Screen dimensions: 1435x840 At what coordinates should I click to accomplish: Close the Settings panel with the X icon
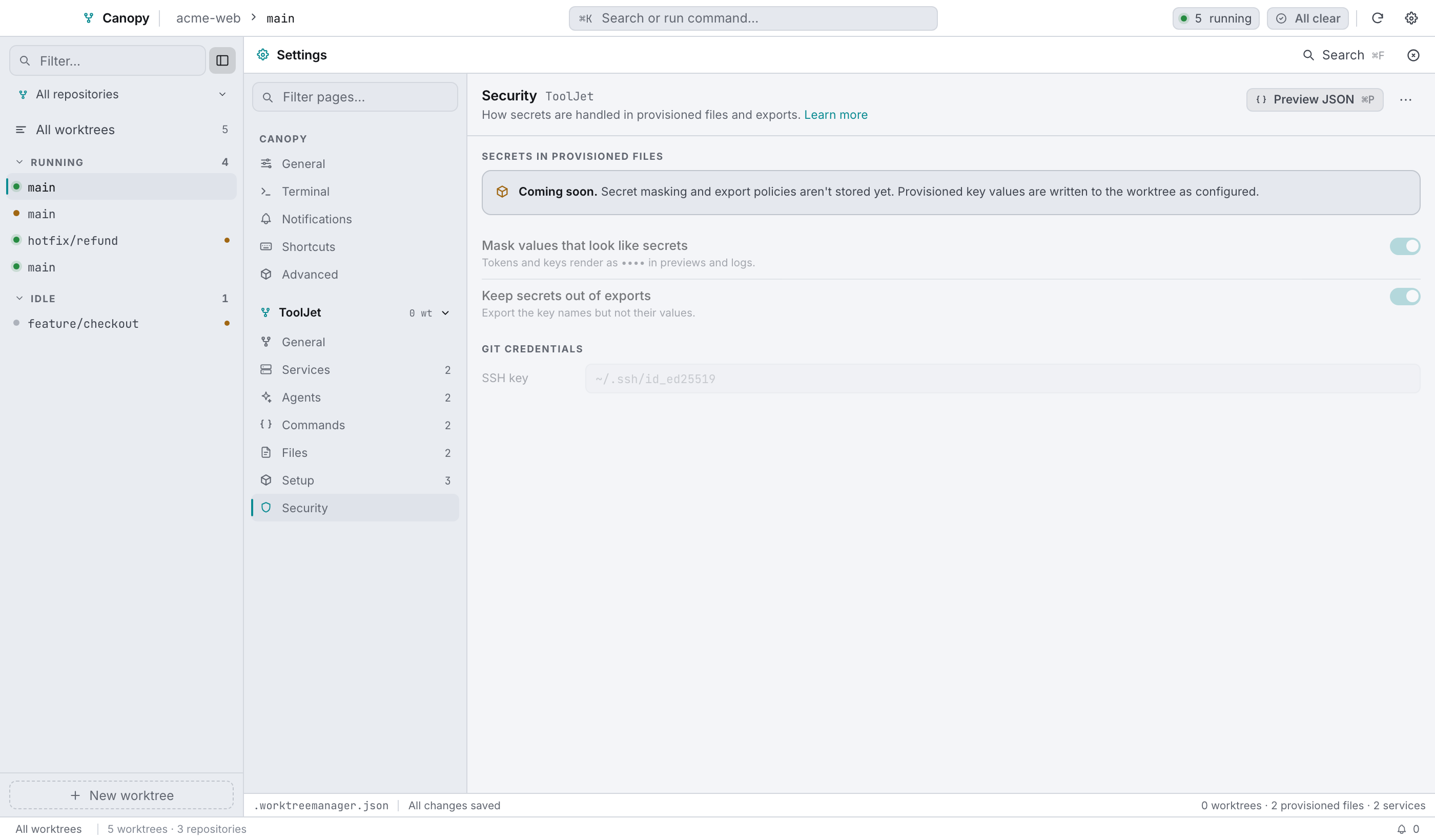1413,55
